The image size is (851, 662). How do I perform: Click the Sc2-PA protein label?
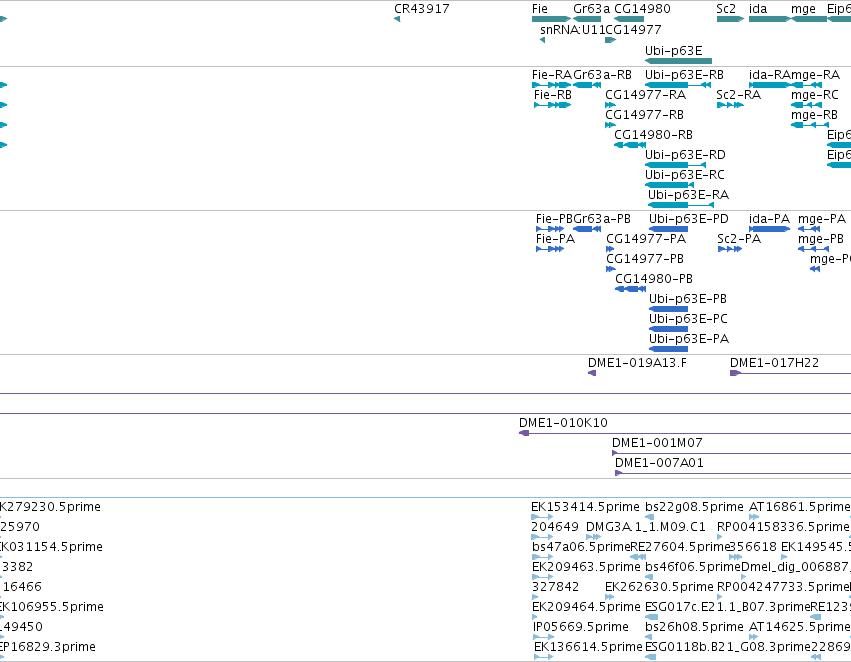(739, 239)
